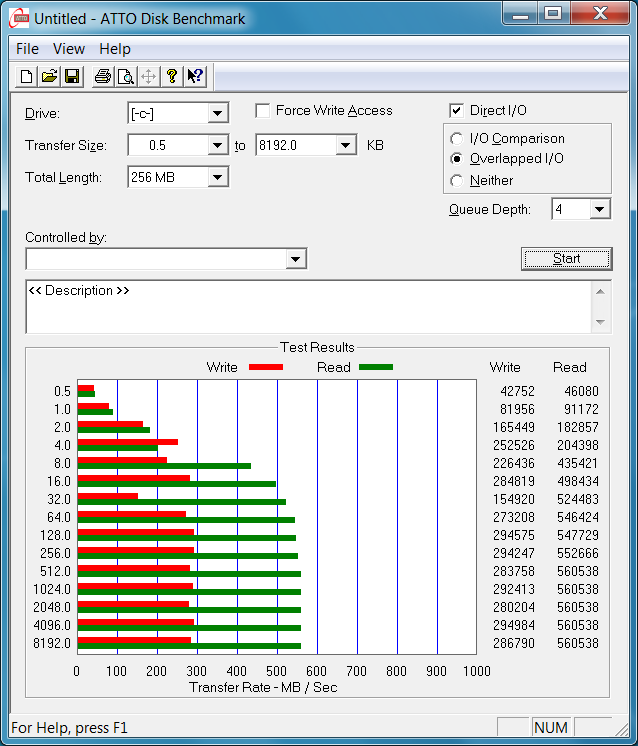
Task: Maximize the ATTO Disk Benchmark window
Action: [553, 13]
